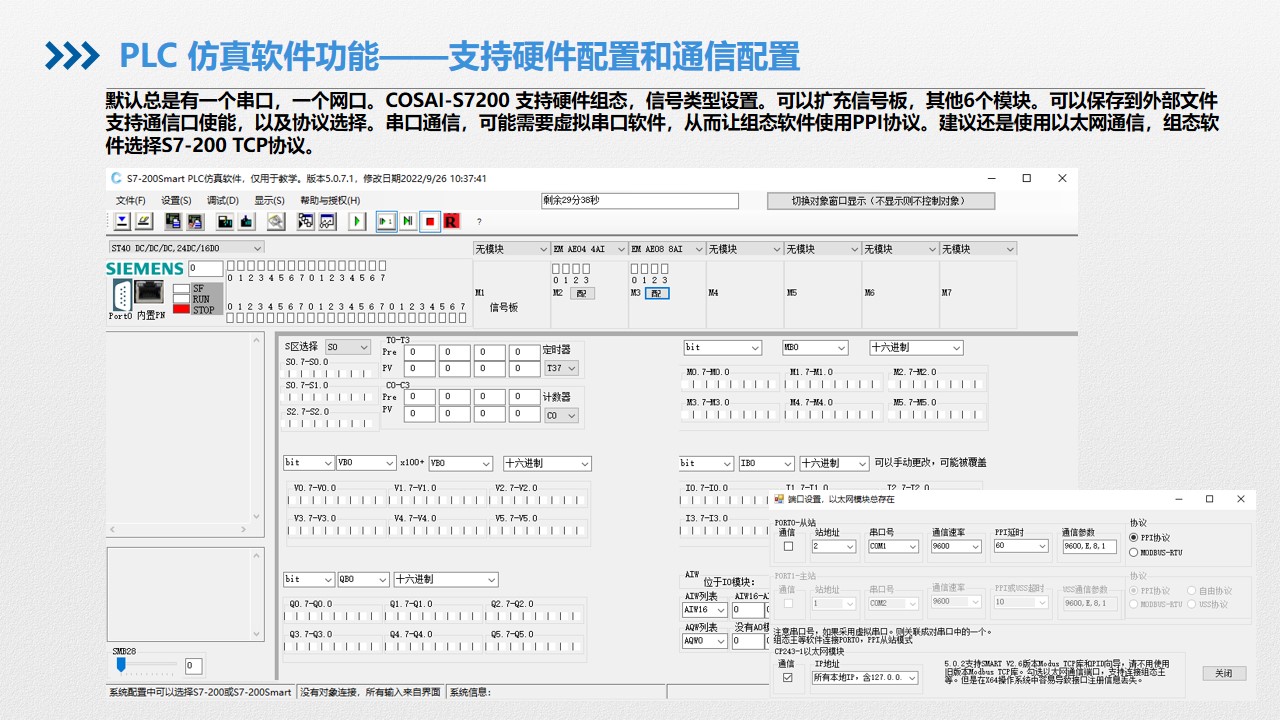
Task: Click the SMB28 slider handle
Action: click(x=121, y=664)
